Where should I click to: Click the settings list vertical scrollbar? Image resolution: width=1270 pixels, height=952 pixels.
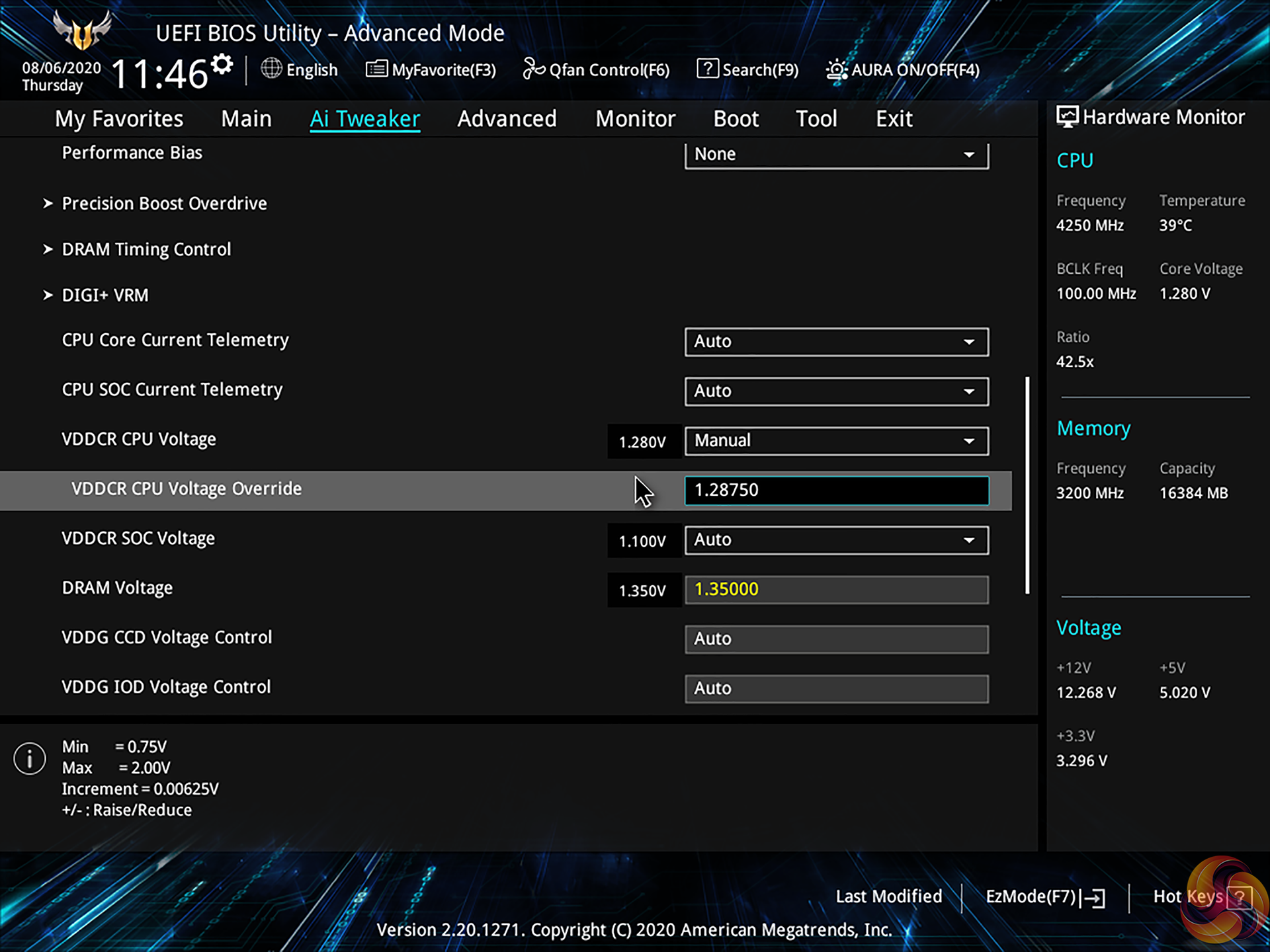point(1027,486)
